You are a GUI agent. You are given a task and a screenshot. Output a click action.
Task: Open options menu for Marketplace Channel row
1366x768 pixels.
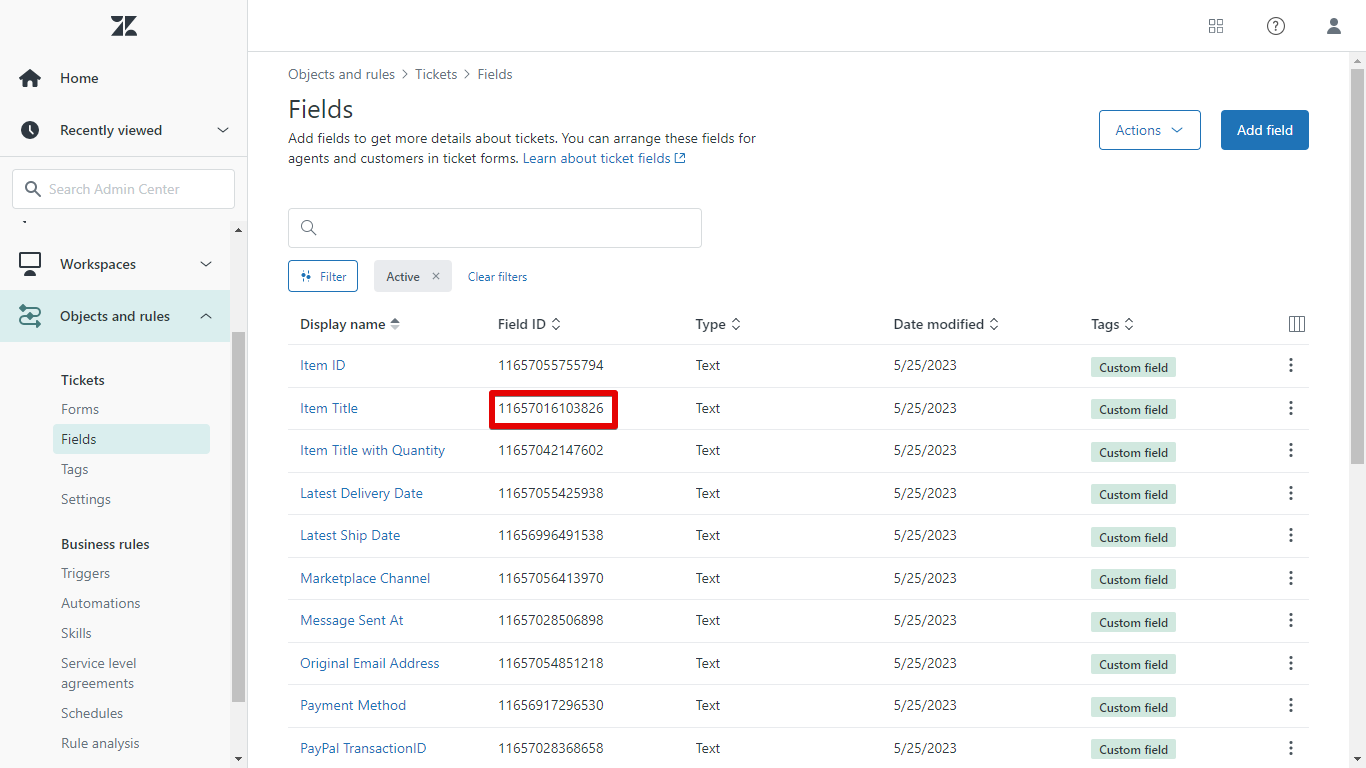click(1291, 578)
